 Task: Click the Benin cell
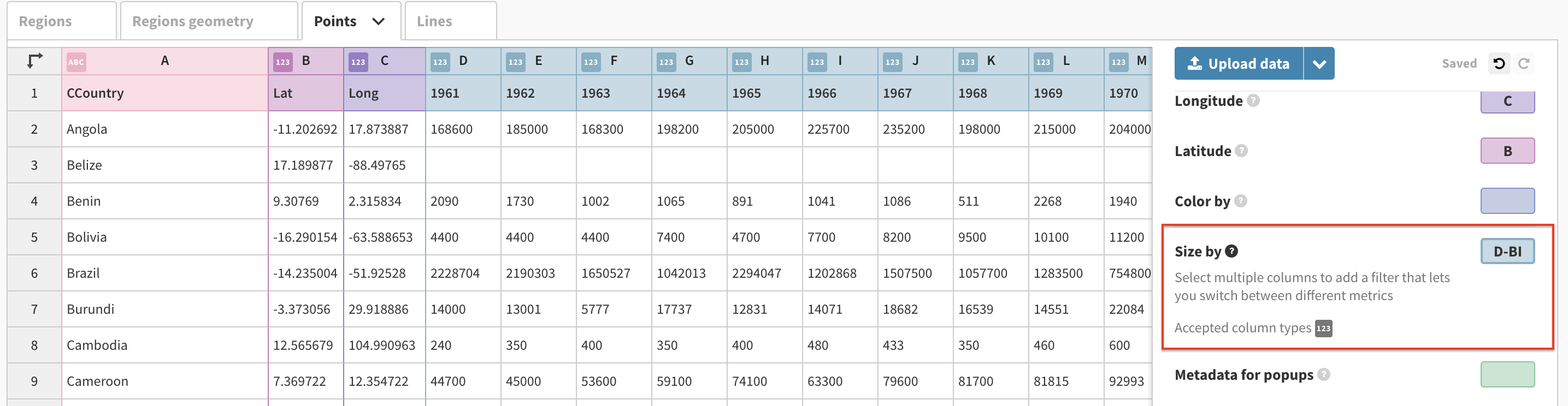coord(164,201)
